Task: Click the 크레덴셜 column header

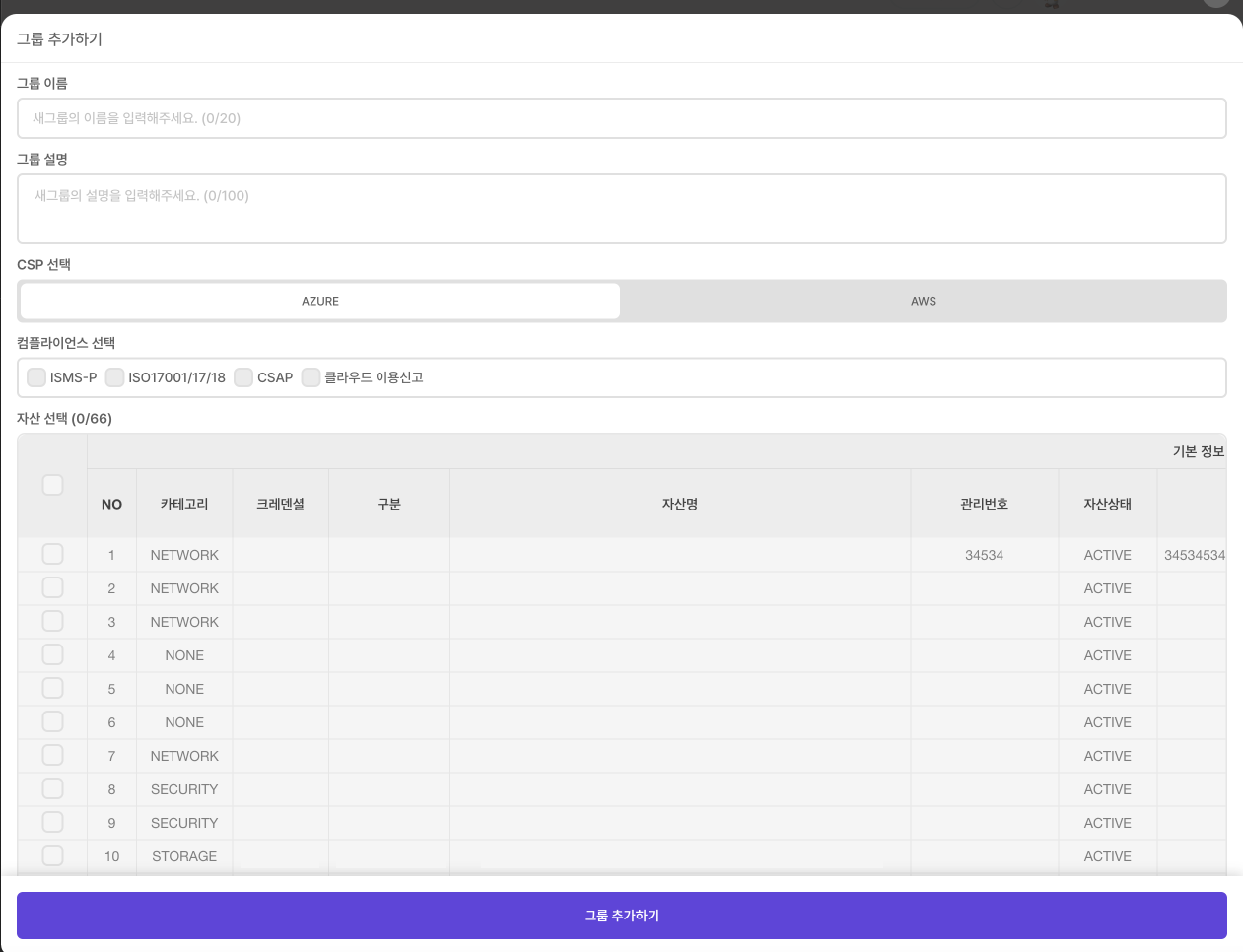Action: click(280, 504)
